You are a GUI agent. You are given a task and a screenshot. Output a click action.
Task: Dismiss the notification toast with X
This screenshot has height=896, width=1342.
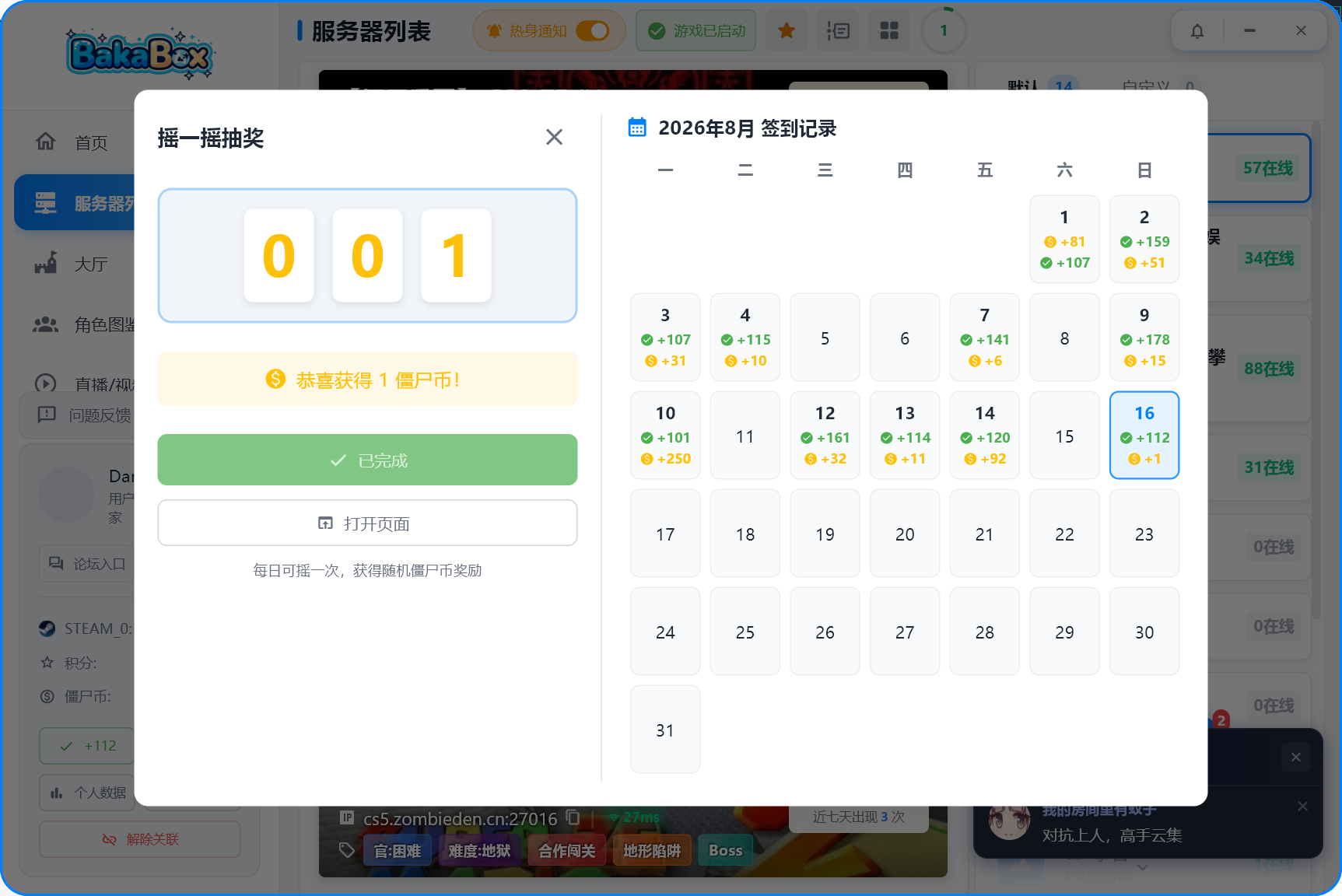pyautogui.click(x=1295, y=758)
